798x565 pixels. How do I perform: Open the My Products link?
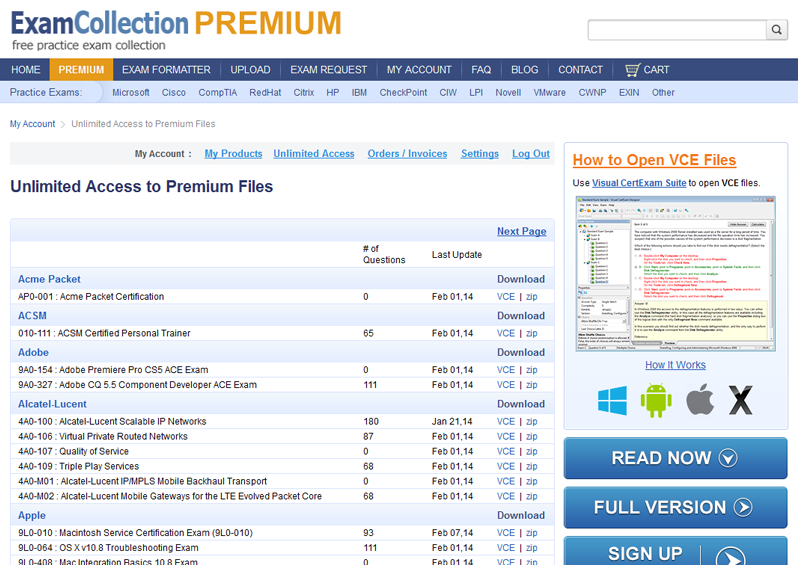click(233, 154)
